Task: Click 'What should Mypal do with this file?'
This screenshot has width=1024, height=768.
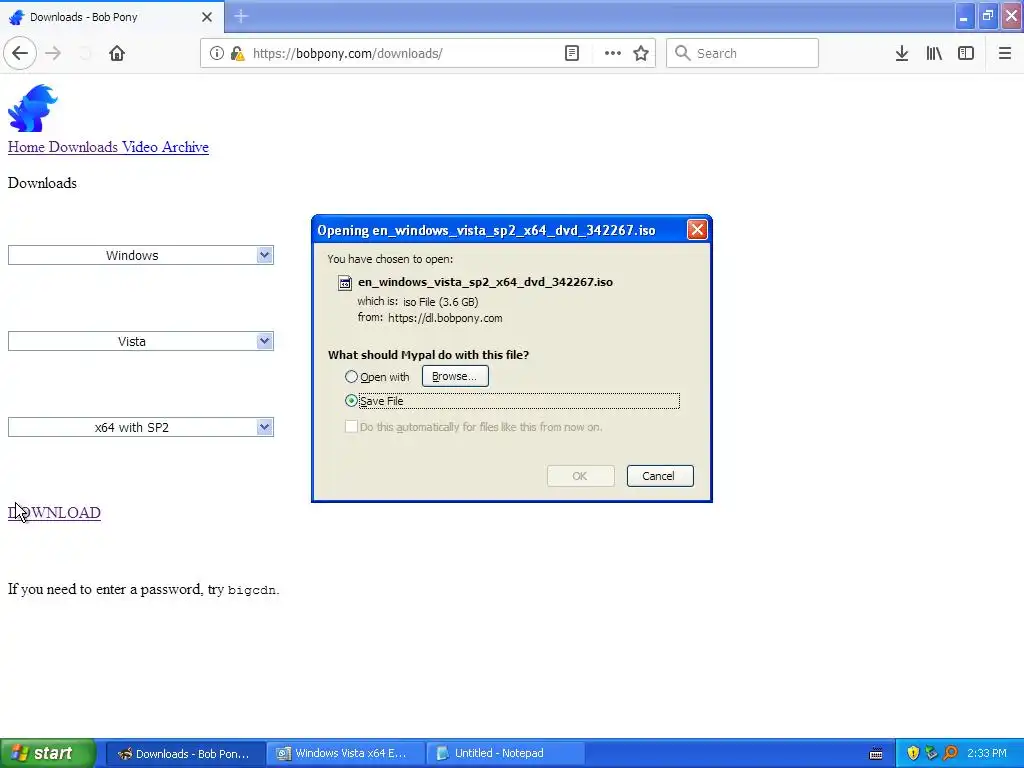Action: click(428, 355)
